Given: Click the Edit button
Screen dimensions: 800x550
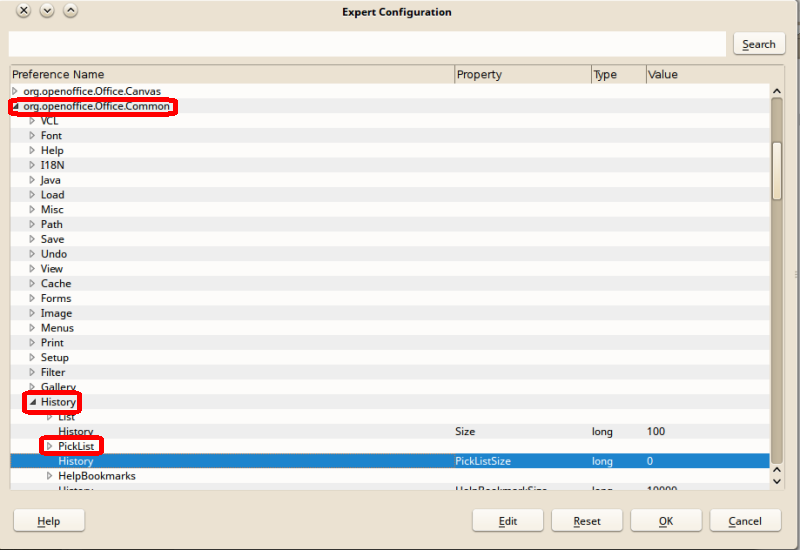Looking at the screenshot, I should [x=508, y=521].
